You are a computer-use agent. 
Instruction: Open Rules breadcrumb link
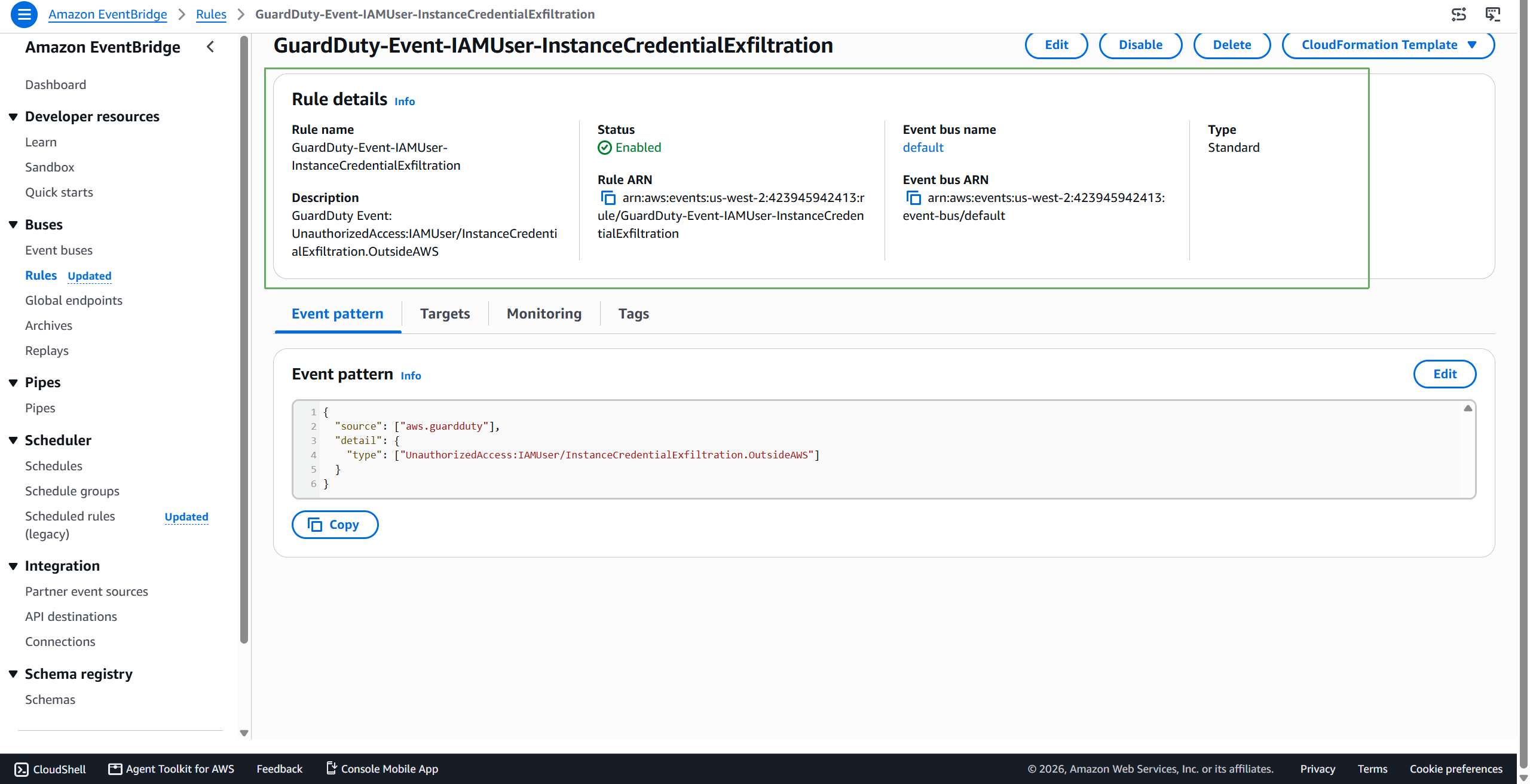(211, 14)
